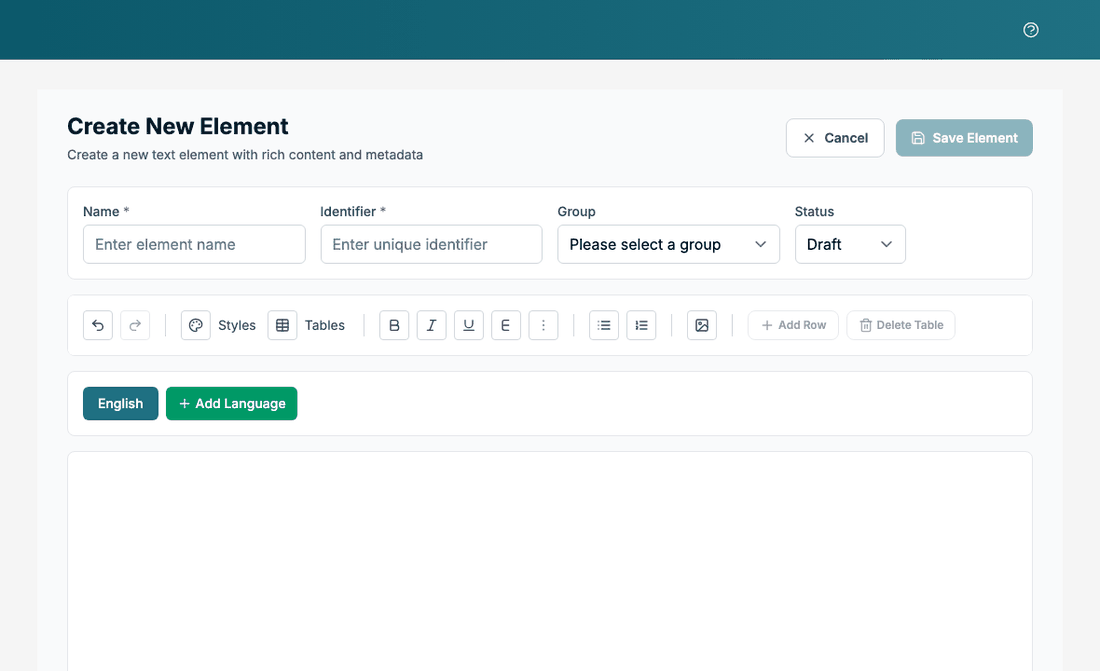This screenshot has height=671, width=1100.
Task: Focus the Name input field
Action: [x=194, y=244]
